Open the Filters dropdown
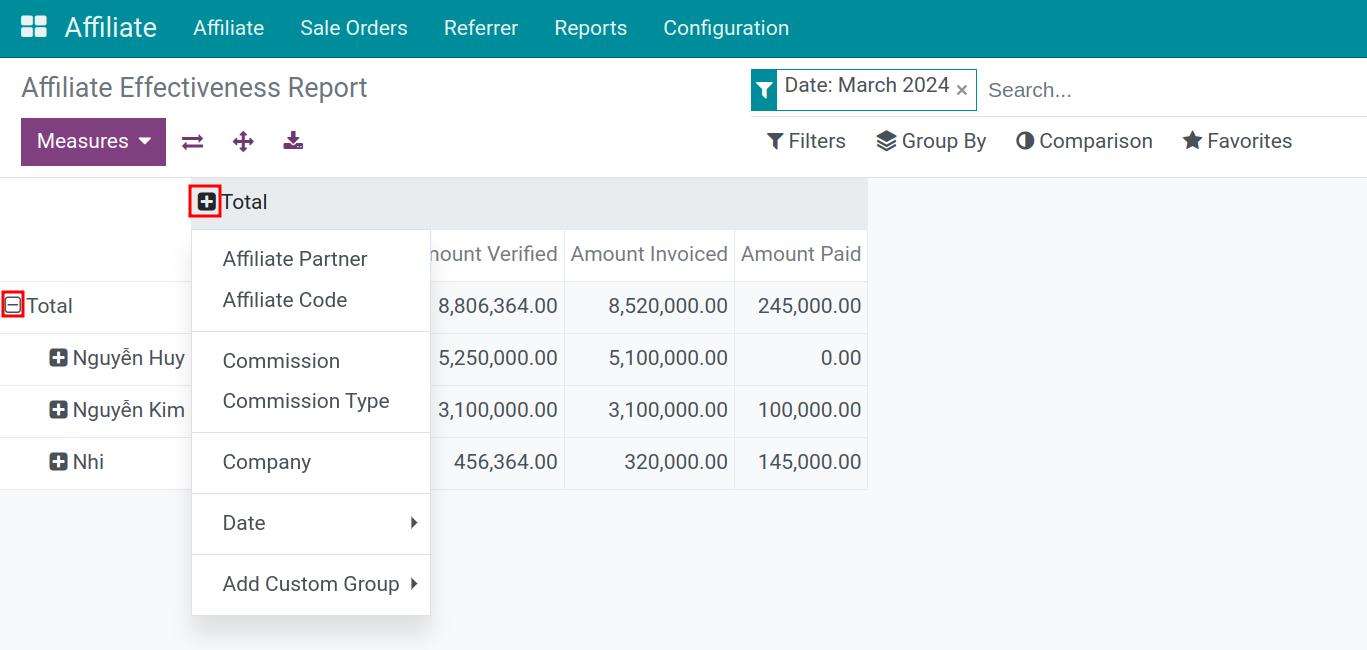The image size is (1367, 650). [x=806, y=141]
